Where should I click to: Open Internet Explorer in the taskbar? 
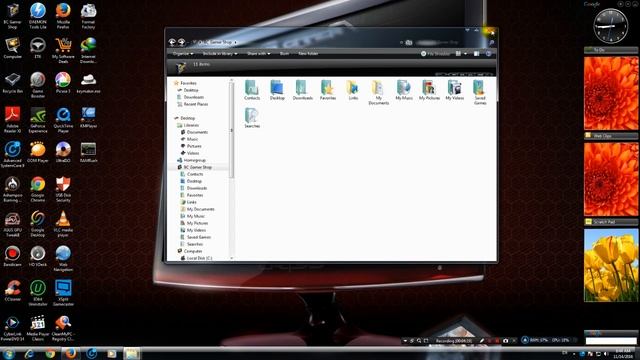click(29, 353)
